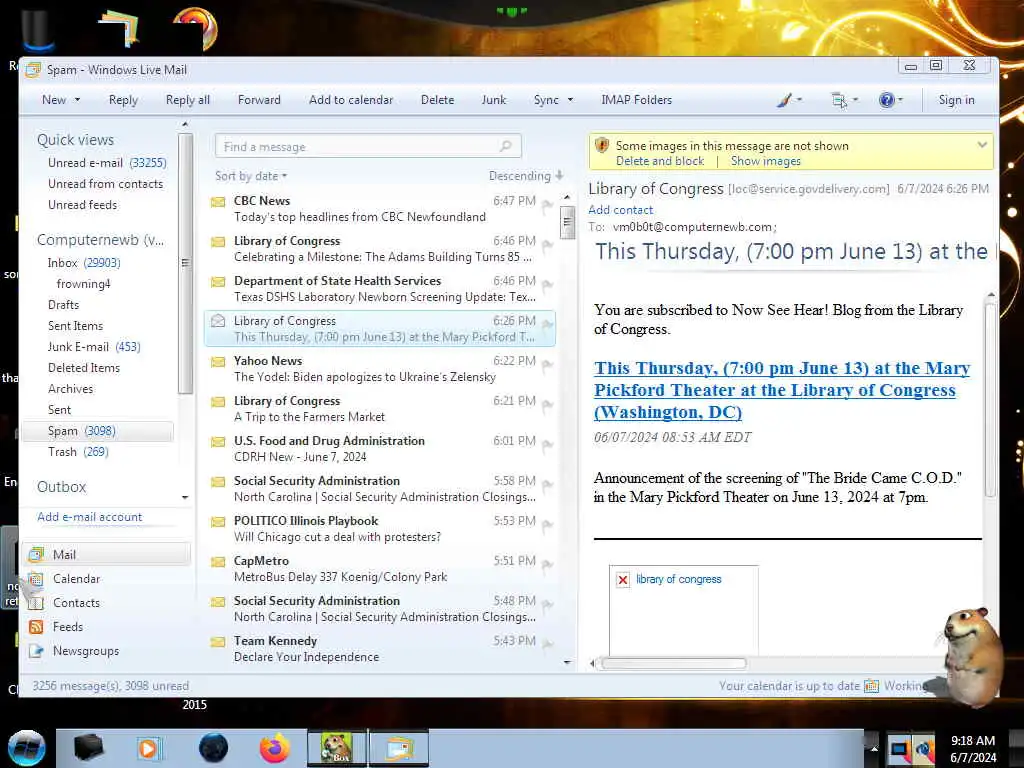The width and height of the screenshot is (1024, 768).
Task: Click the opened envelope icon of selected message
Action: 218,321
